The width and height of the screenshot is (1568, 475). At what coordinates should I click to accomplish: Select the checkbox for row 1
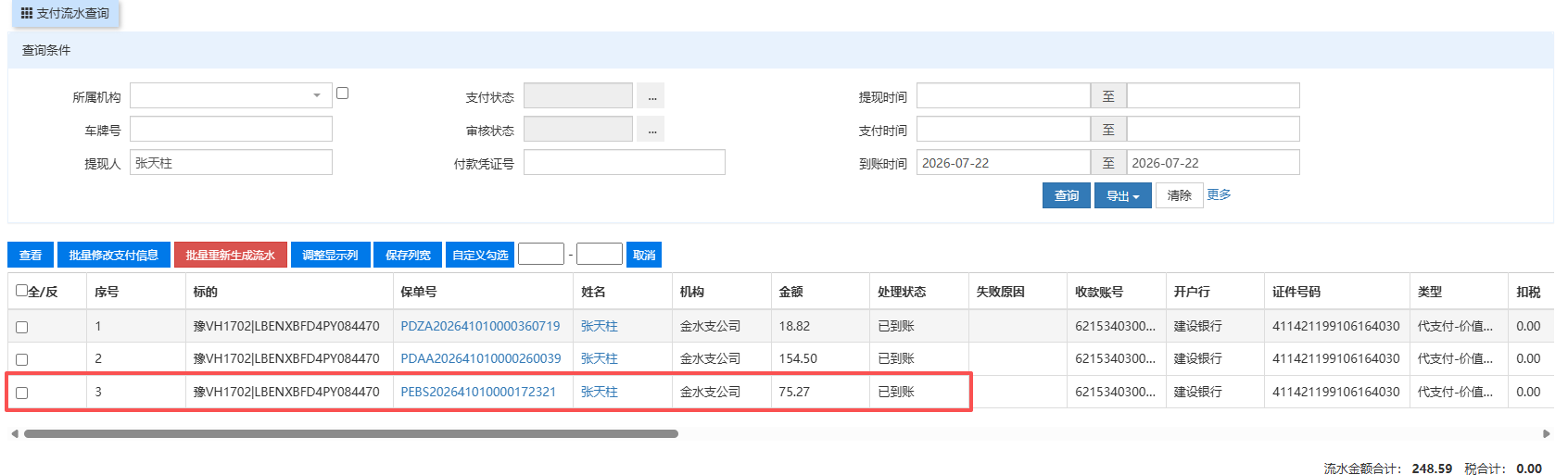click(22, 327)
